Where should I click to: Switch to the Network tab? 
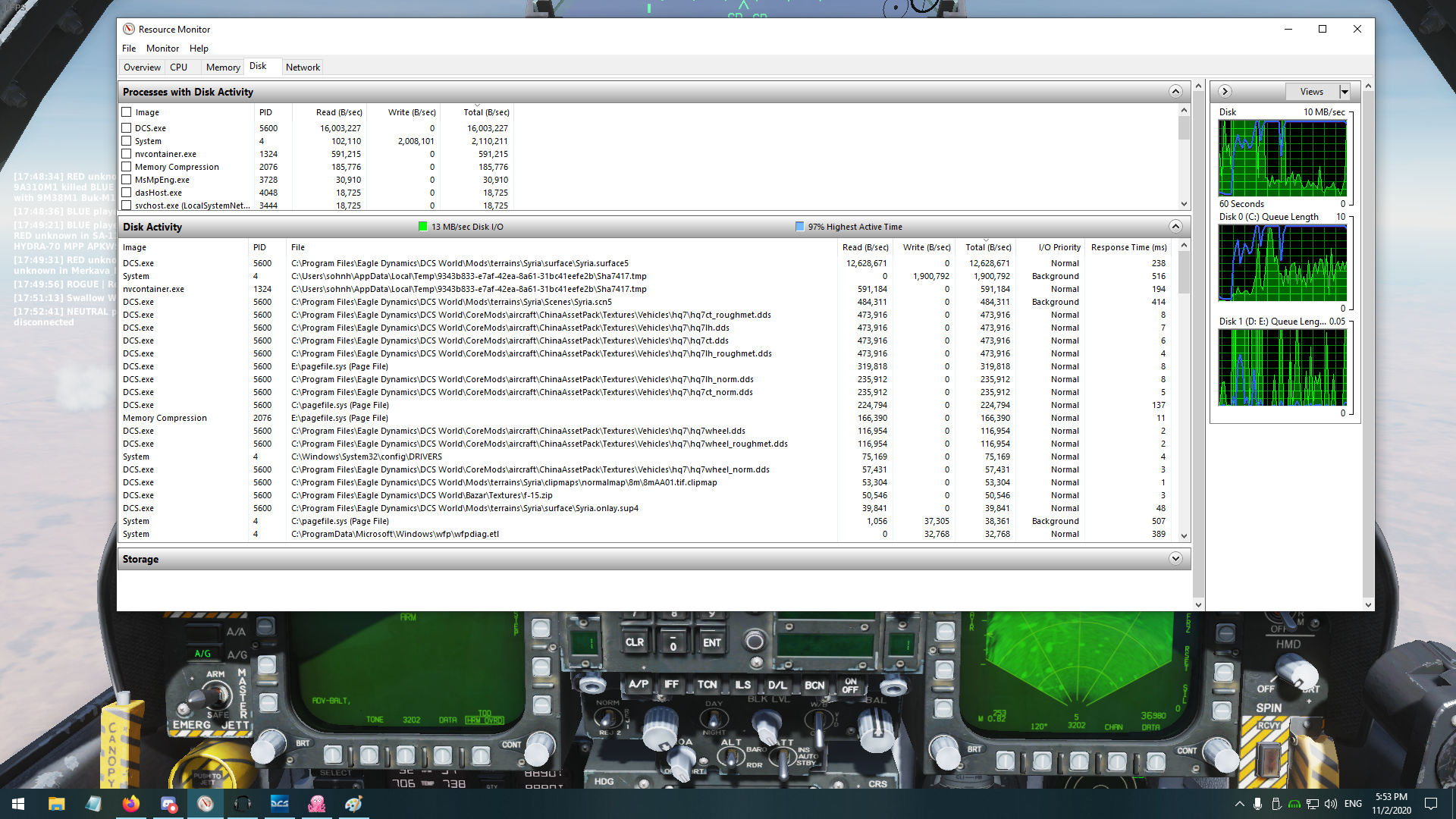coord(303,67)
